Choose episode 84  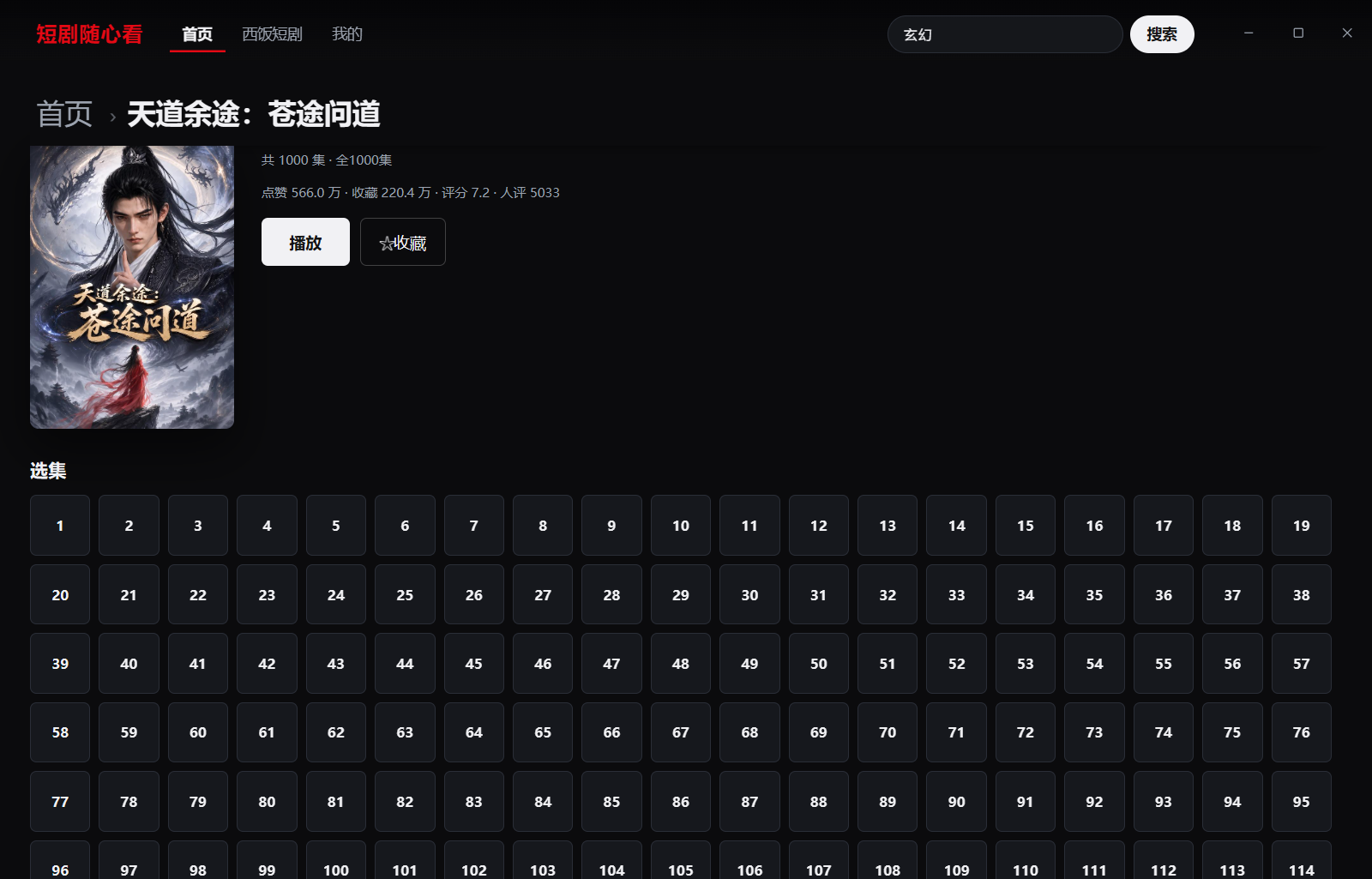tap(543, 802)
